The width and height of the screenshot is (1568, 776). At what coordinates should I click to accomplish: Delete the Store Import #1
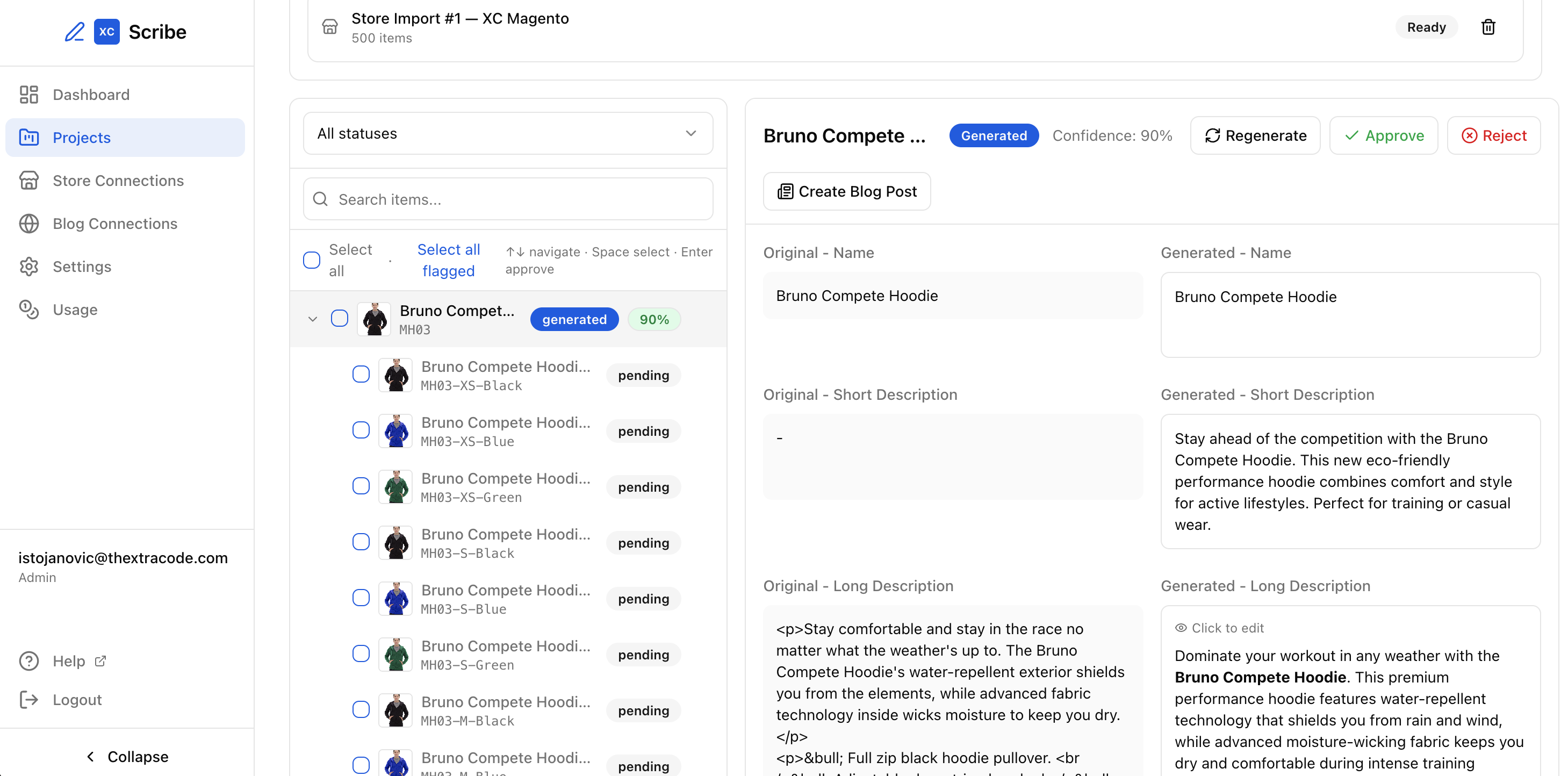[1488, 27]
